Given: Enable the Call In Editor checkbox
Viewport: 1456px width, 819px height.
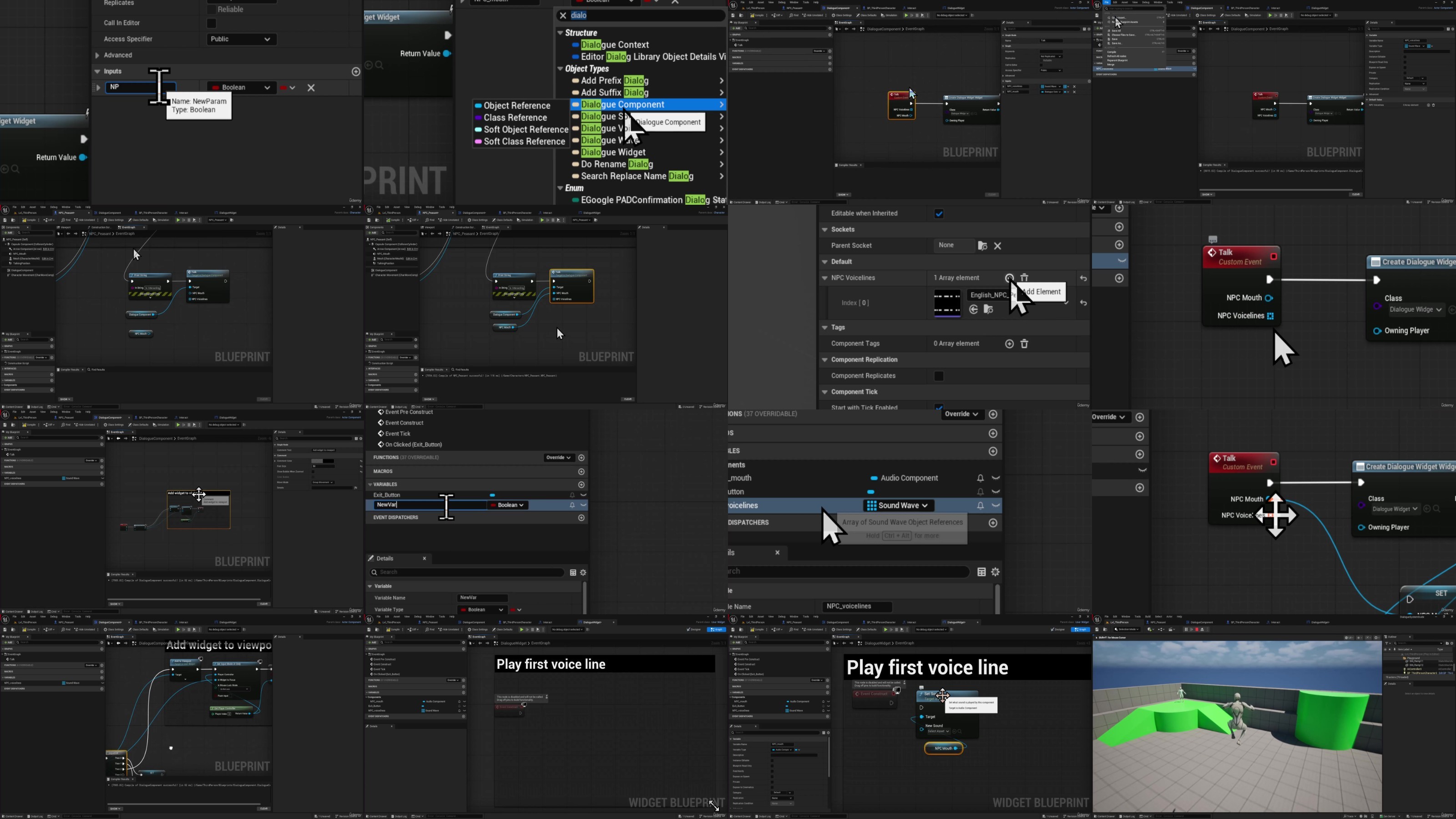Looking at the screenshot, I should [x=212, y=23].
